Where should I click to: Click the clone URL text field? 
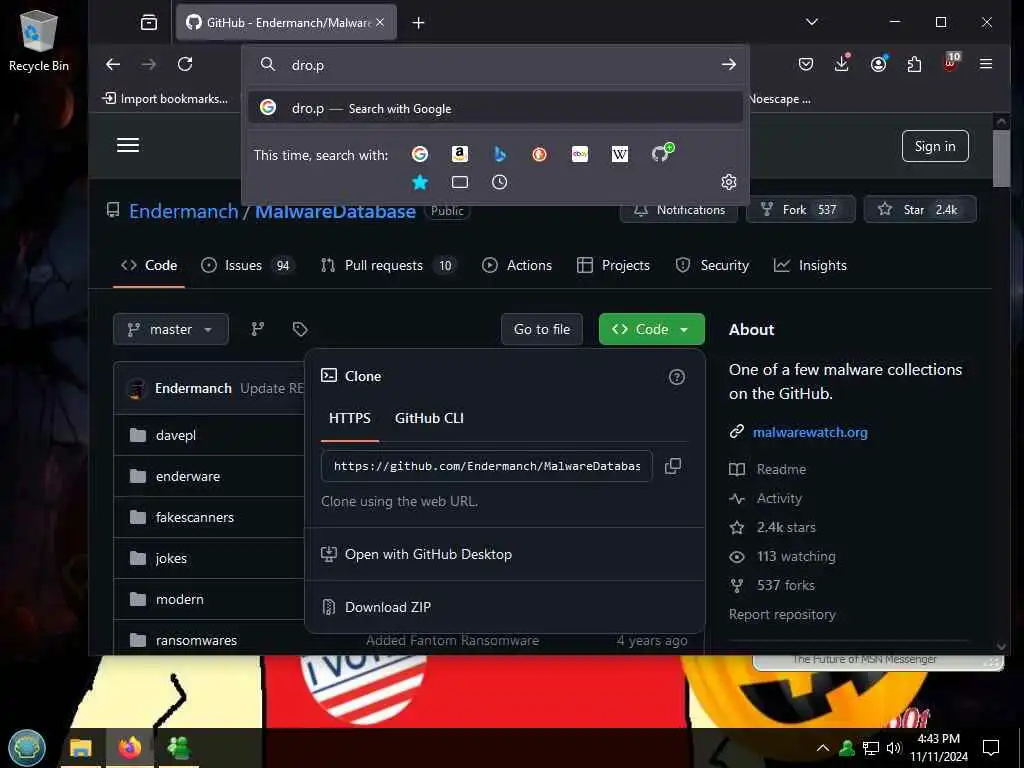pos(487,466)
